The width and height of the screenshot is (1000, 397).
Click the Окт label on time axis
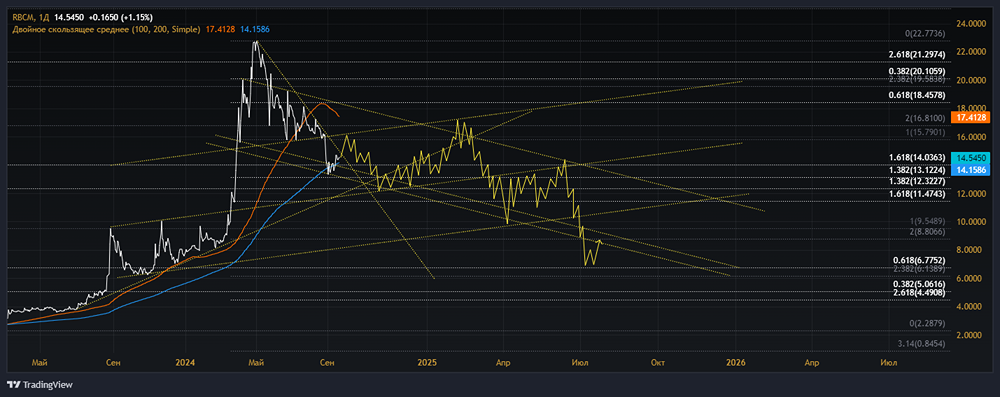pos(658,363)
